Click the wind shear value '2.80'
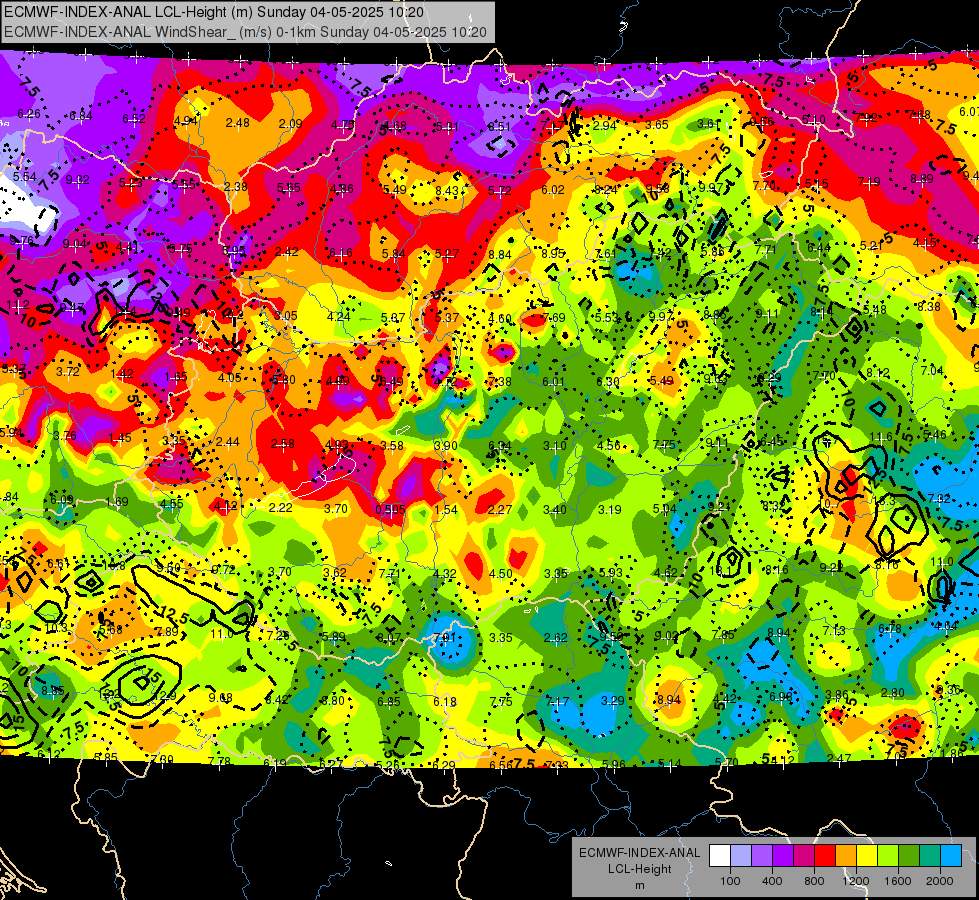 point(892,693)
